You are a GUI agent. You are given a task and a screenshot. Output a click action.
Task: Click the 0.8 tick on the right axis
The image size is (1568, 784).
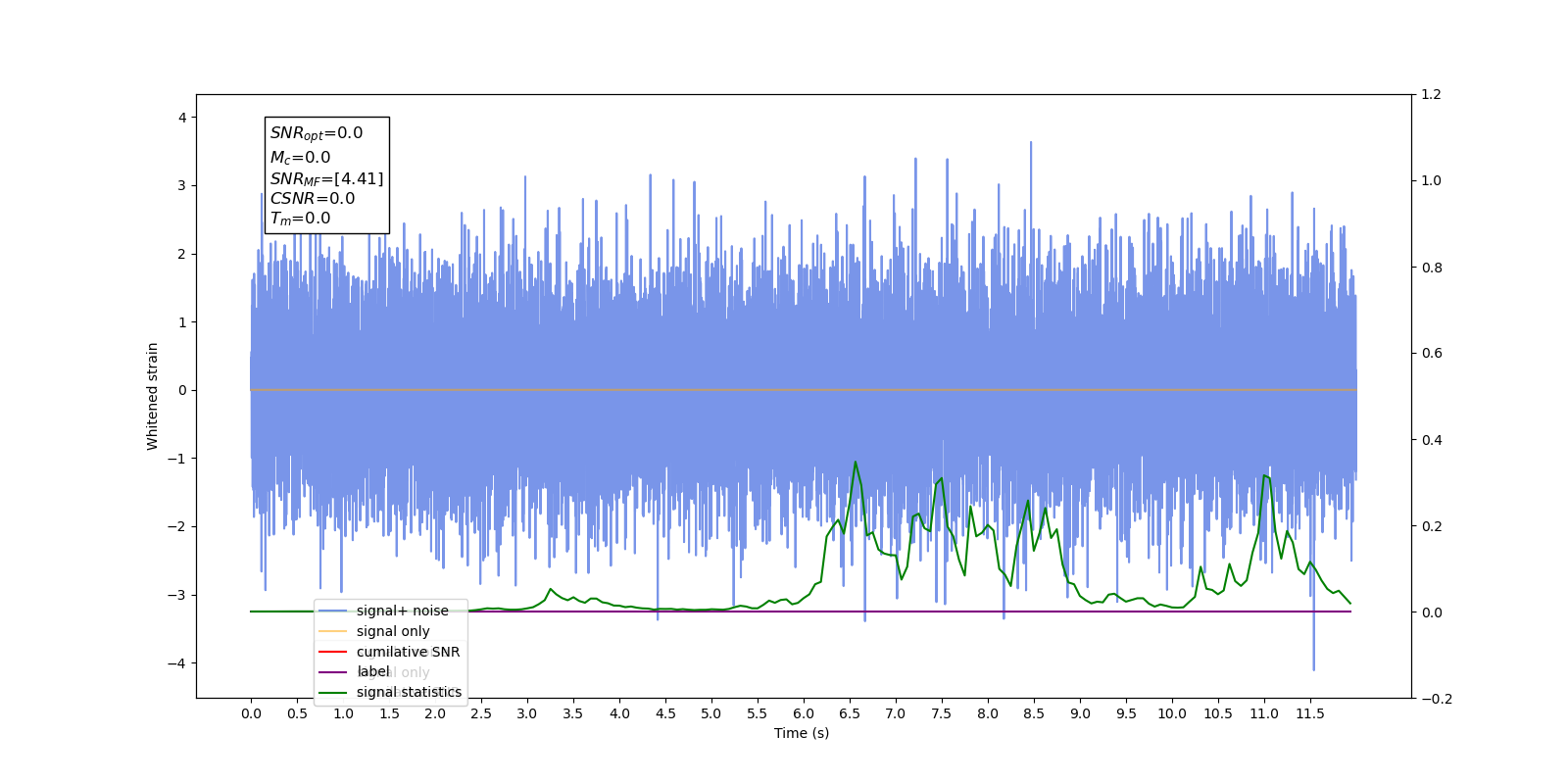coord(1432,268)
